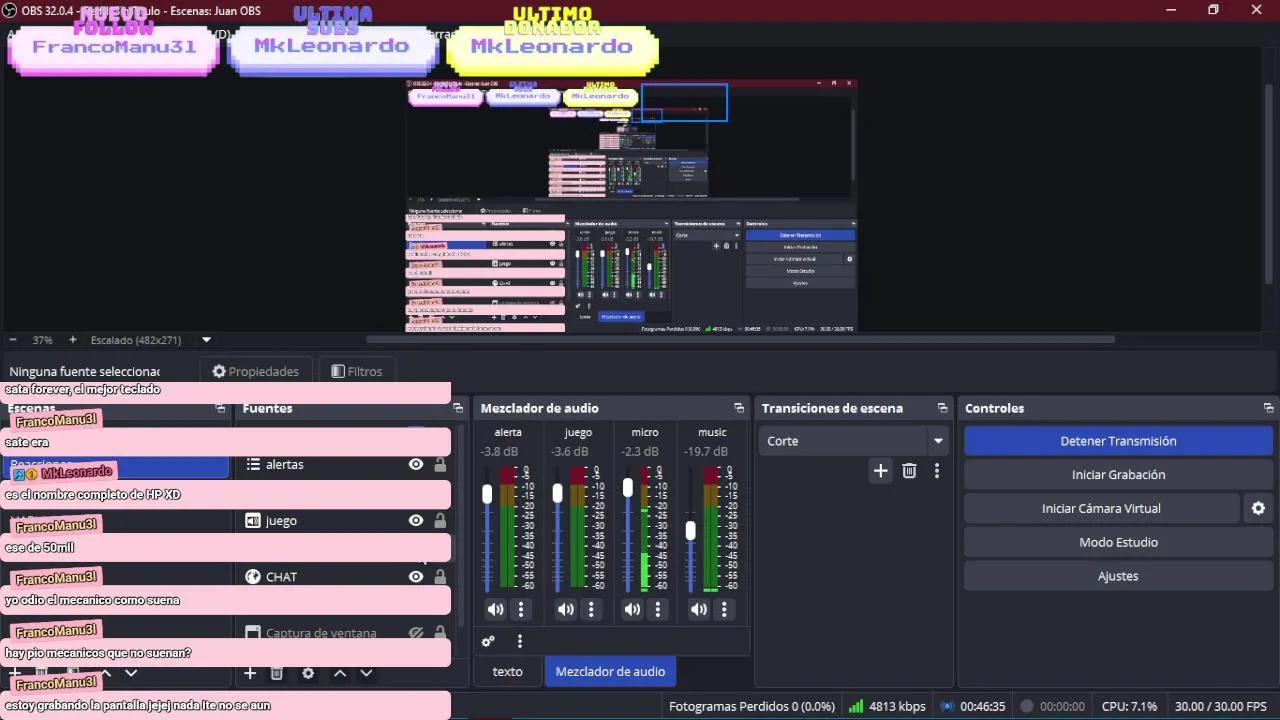Switch to Mezclador de audio tab
1280x720 pixels.
tap(610, 671)
